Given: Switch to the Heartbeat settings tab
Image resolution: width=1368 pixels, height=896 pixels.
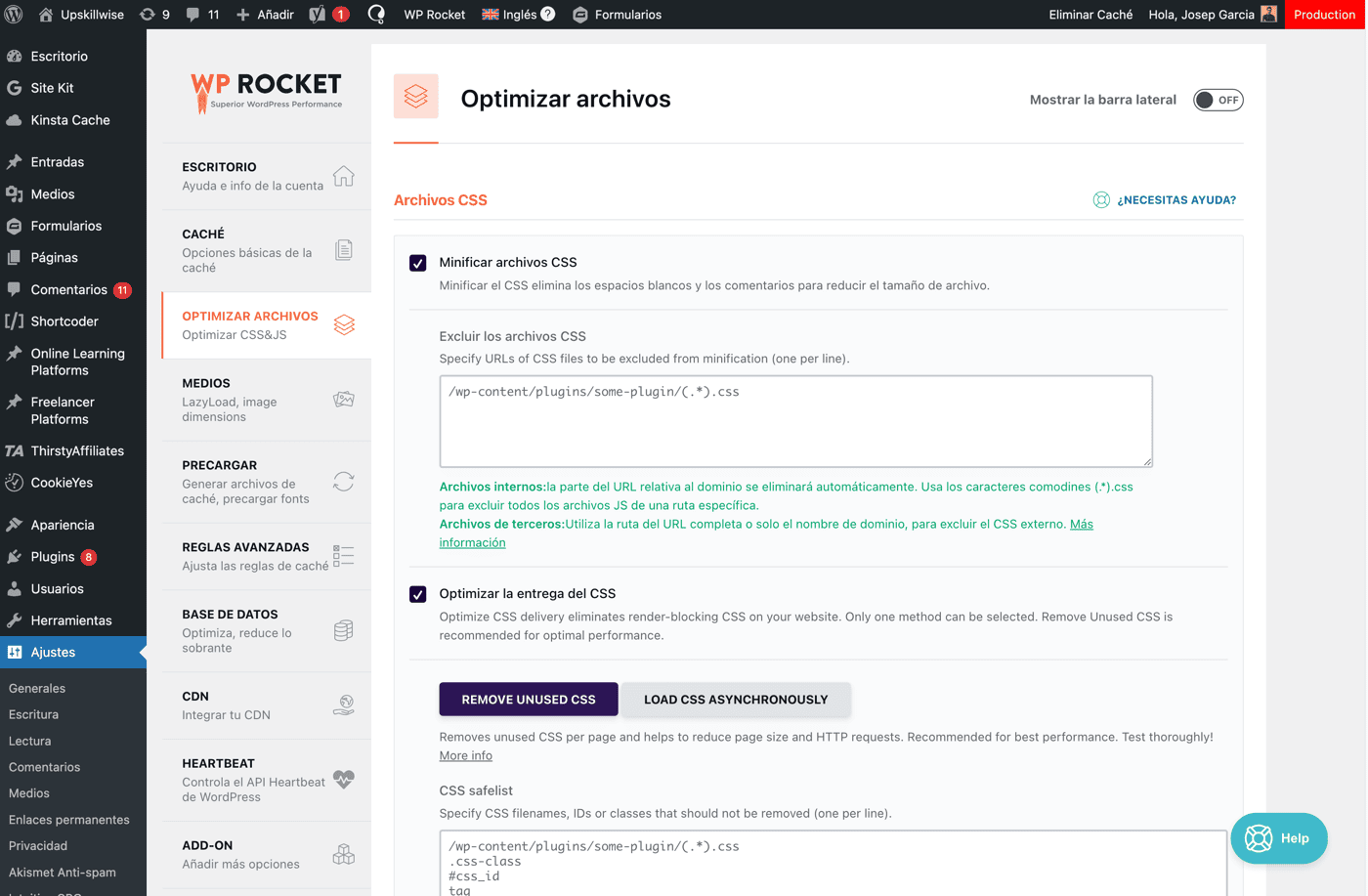Looking at the screenshot, I should 266,779.
